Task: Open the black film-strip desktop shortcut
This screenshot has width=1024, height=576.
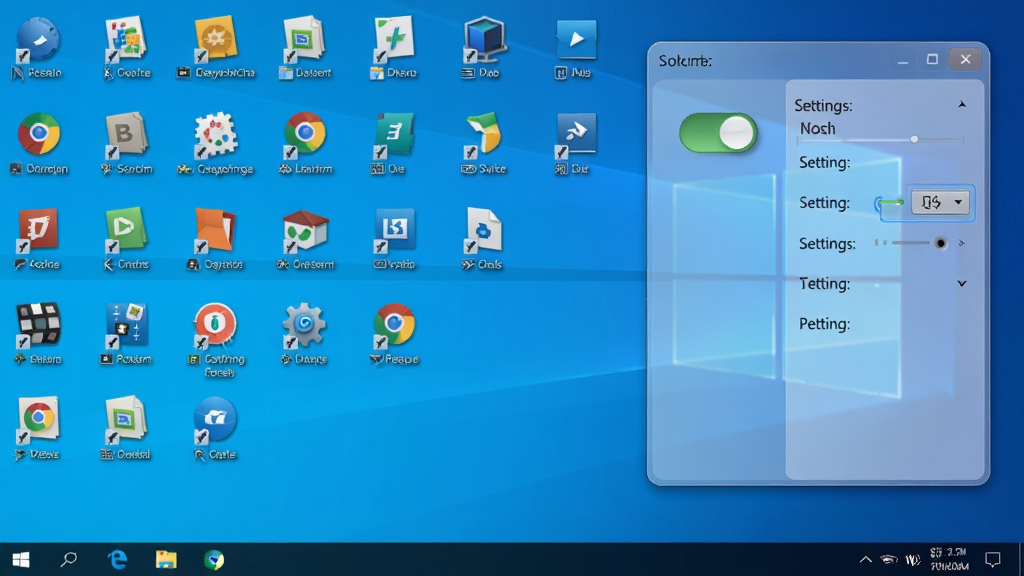Action: (x=37, y=325)
